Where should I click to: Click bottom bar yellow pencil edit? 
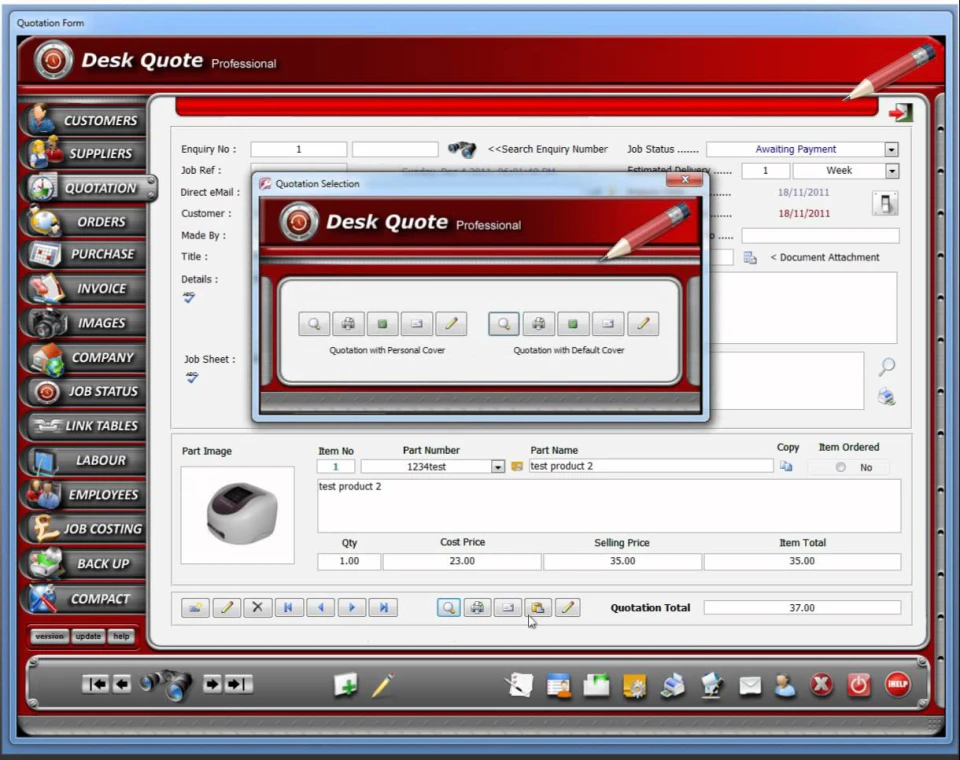coord(383,685)
